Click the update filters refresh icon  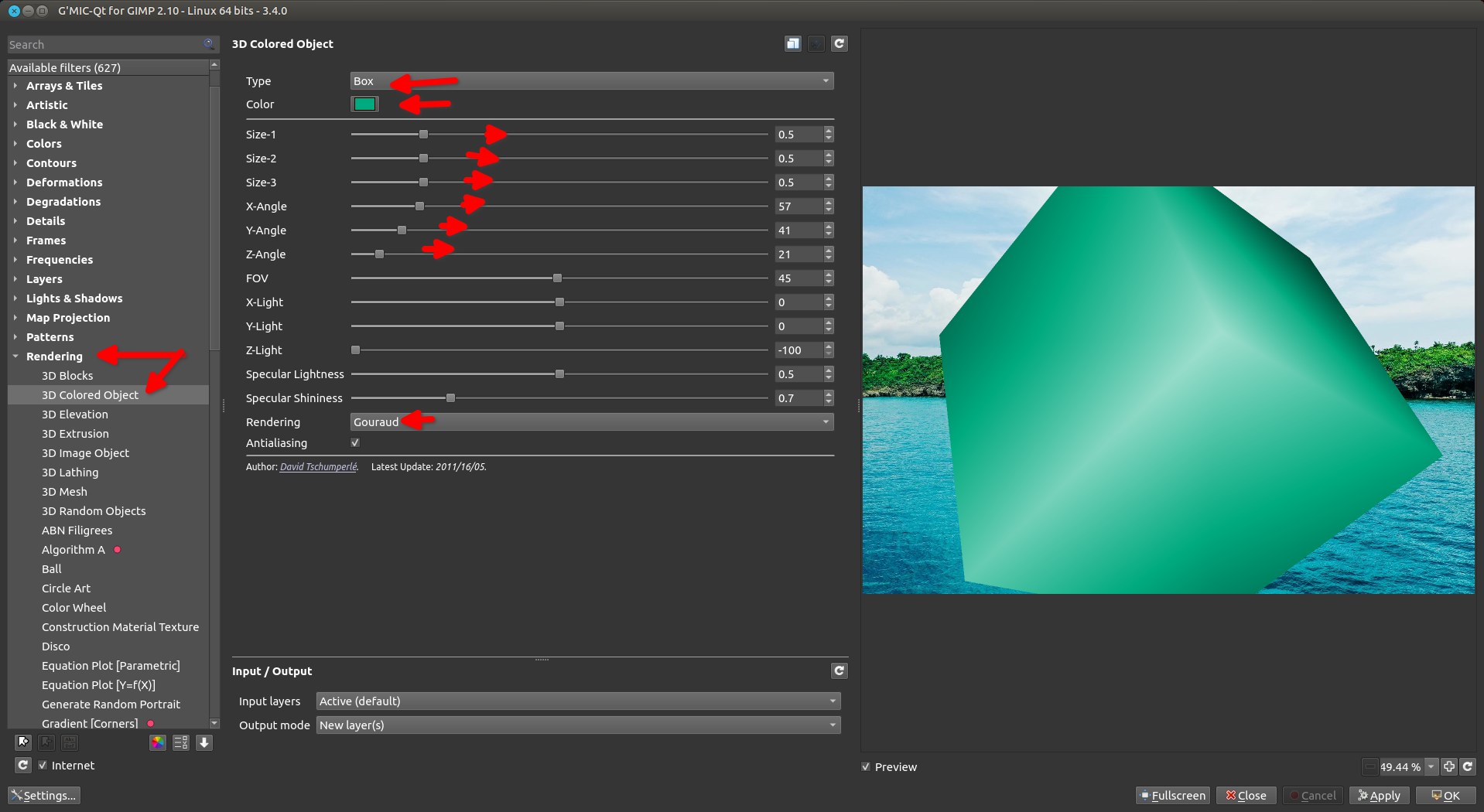point(23,765)
